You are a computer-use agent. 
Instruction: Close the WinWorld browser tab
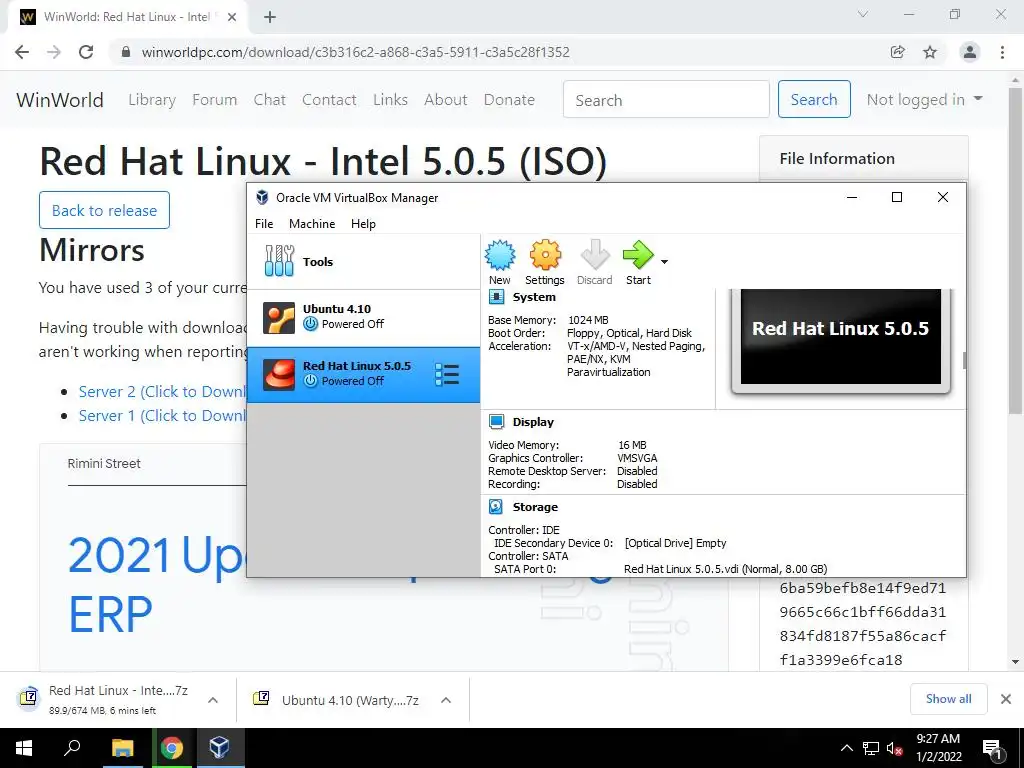(x=232, y=17)
